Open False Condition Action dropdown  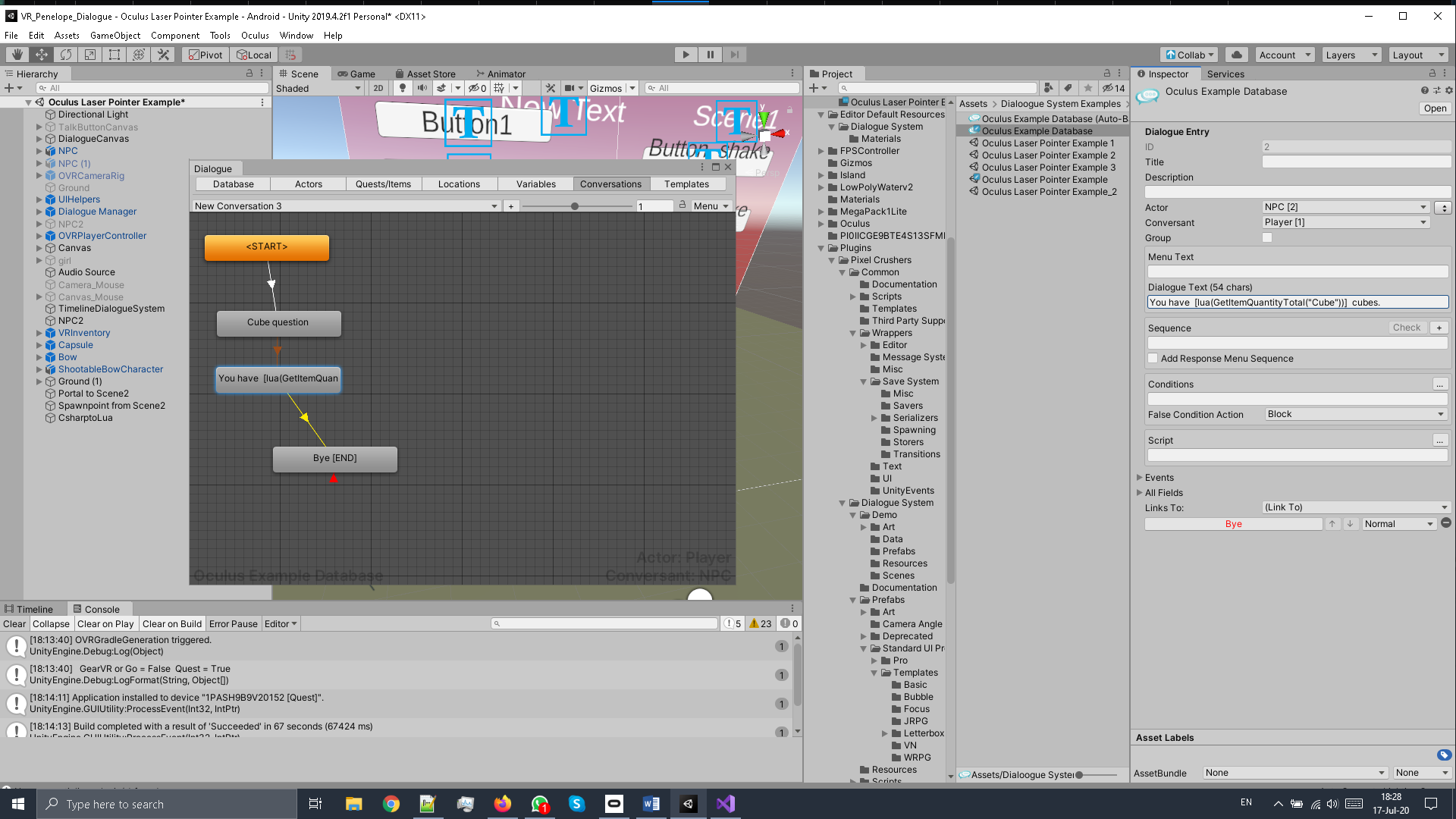[1356, 414]
